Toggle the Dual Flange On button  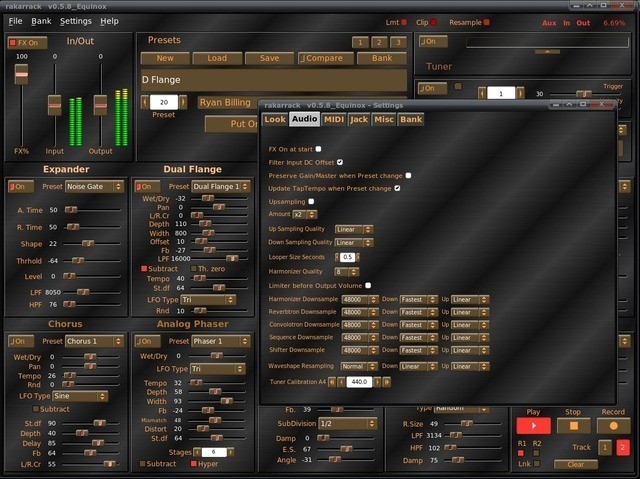(x=148, y=187)
